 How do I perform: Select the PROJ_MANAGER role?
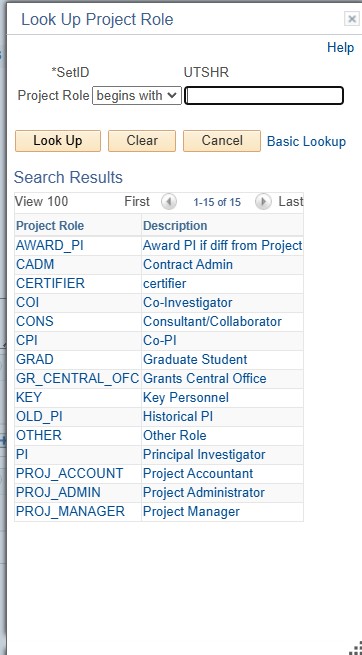tap(70, 511)
